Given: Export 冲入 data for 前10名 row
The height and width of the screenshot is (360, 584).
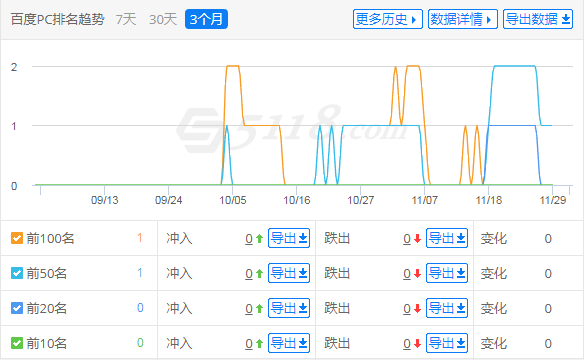Looking at the screenshot, I should point(289,343).
